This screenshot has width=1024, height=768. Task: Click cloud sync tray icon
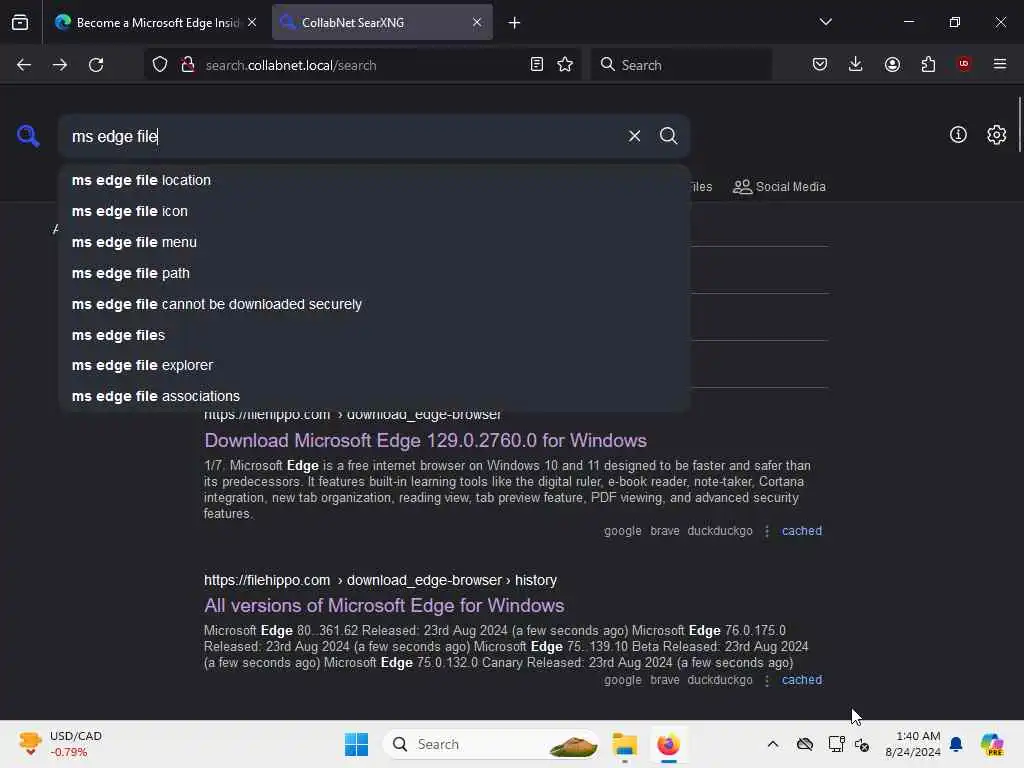805,744
